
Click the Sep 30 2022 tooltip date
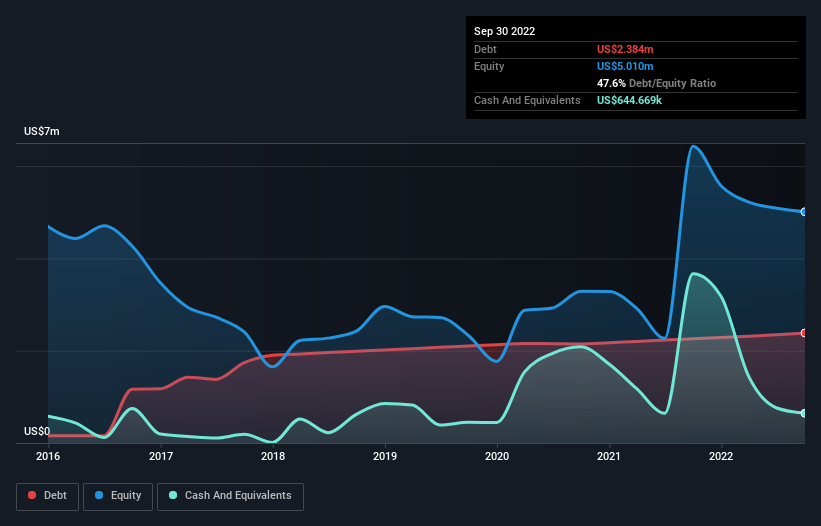[505, 31]
